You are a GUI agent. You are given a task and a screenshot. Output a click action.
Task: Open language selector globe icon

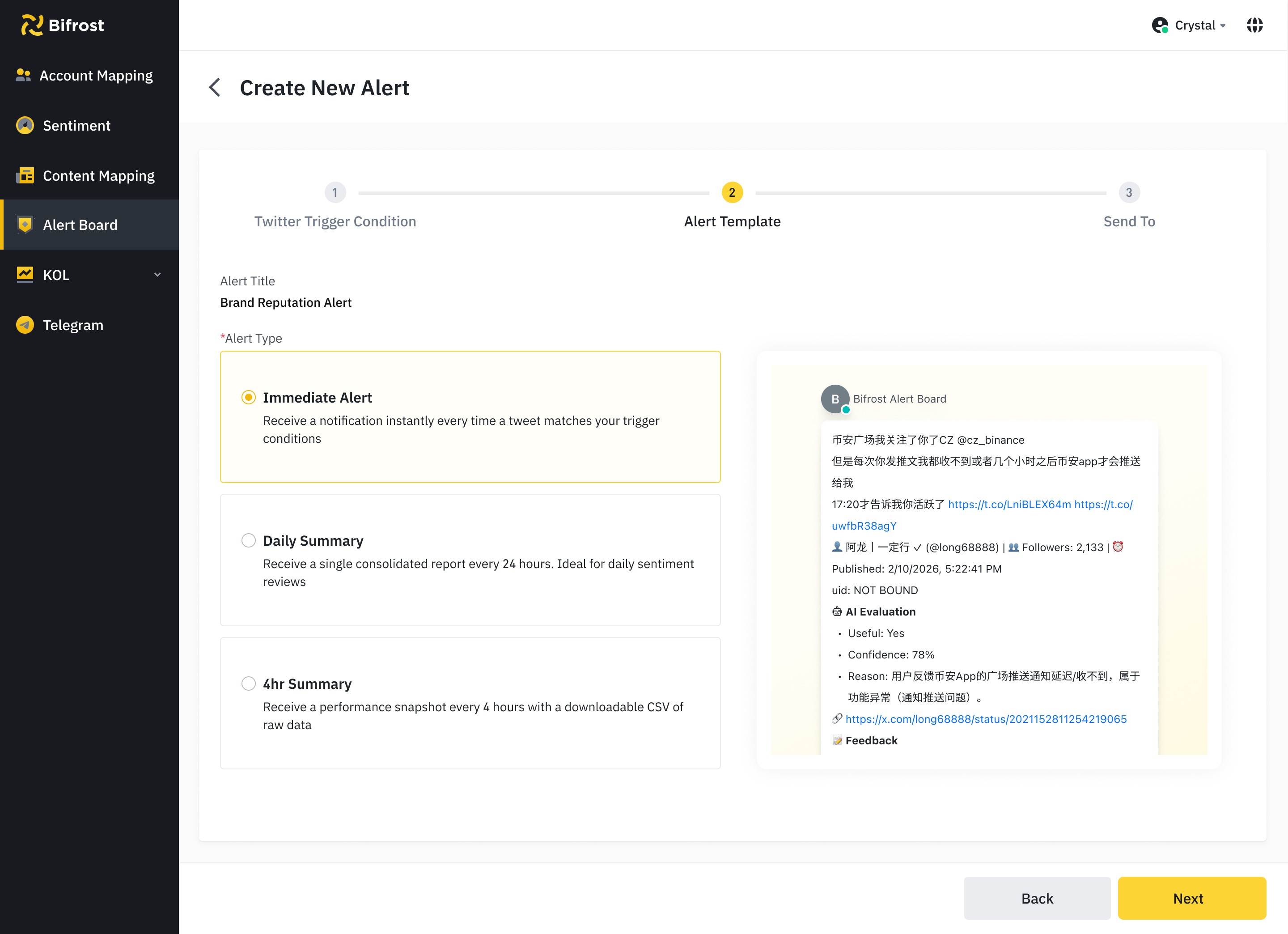[x=1254, y=25]
